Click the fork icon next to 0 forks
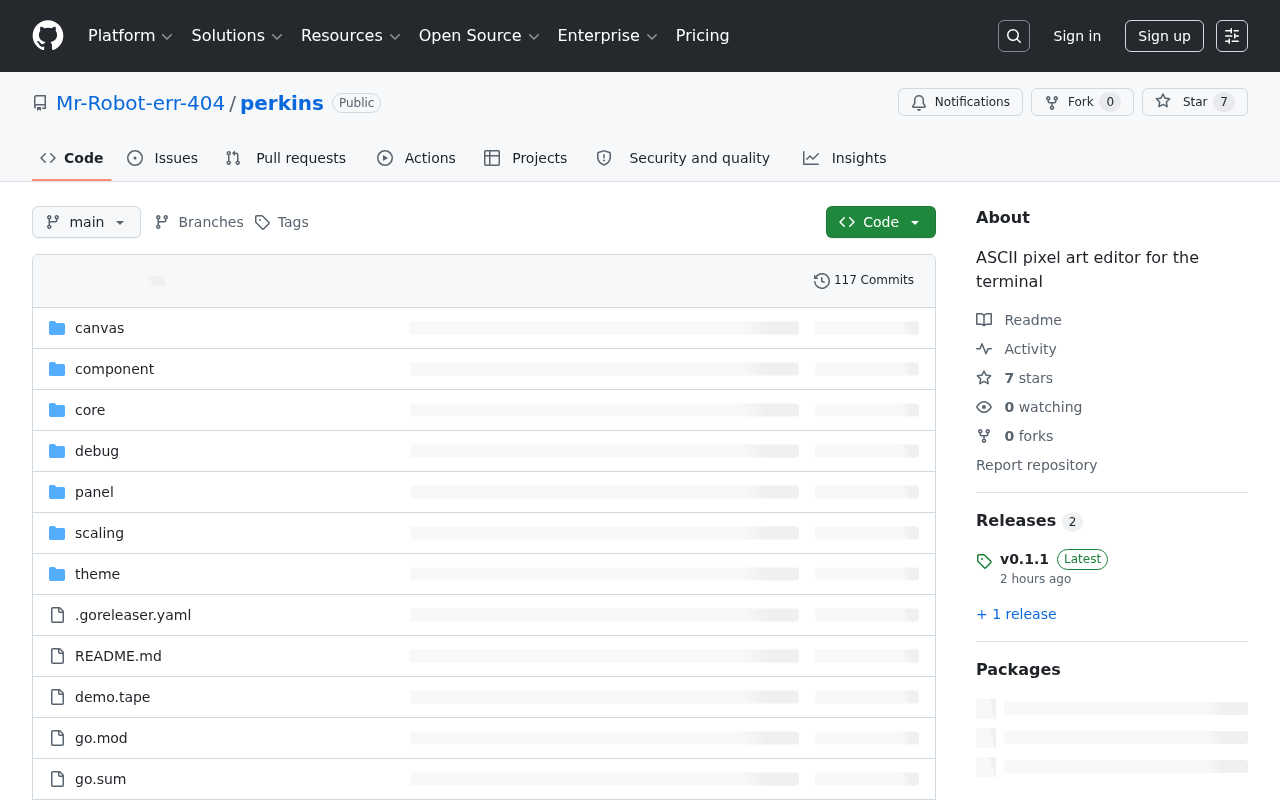The height and width of the screenshot is (800, 1280). pos(984,436)
